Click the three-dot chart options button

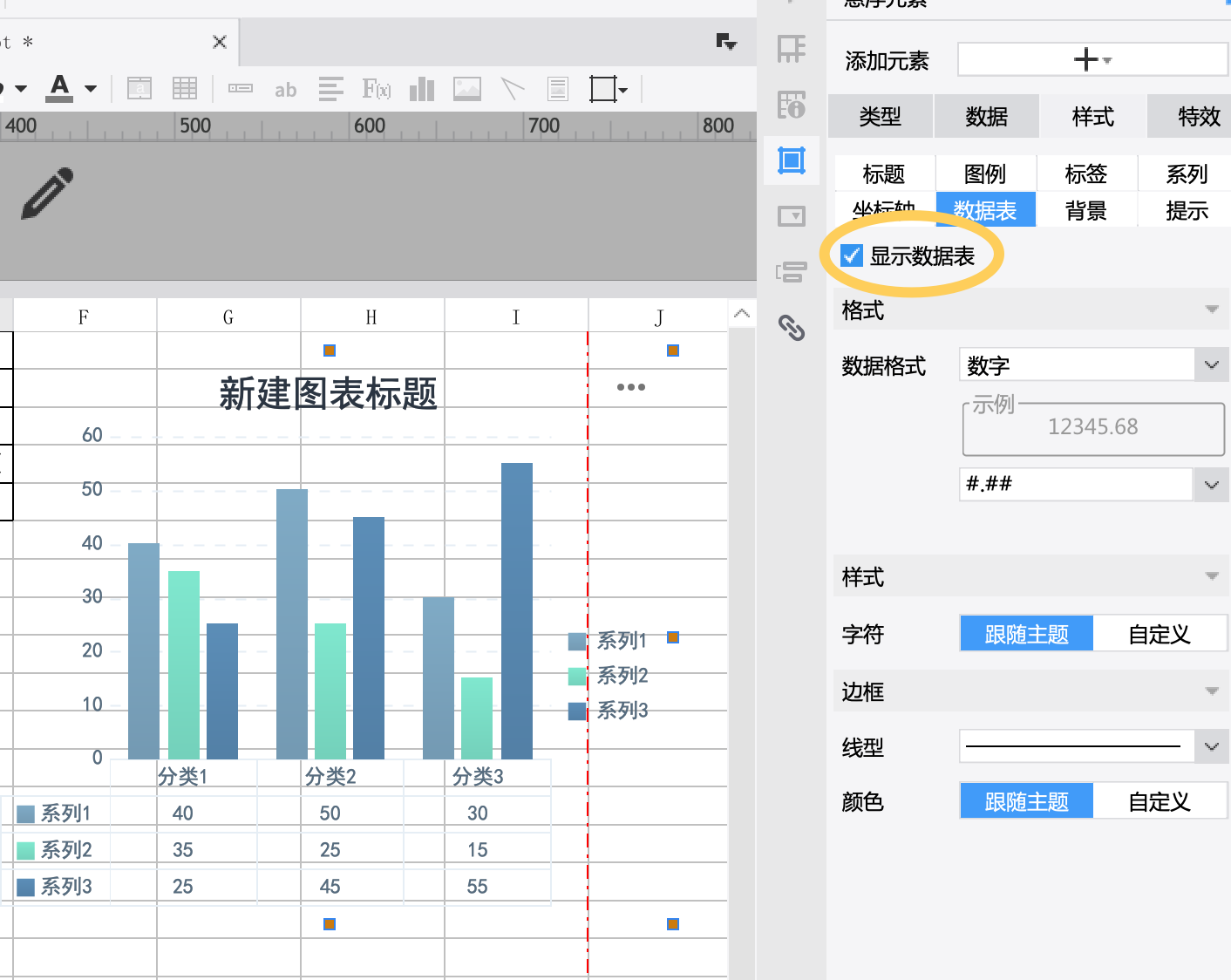tap(631, 387)
